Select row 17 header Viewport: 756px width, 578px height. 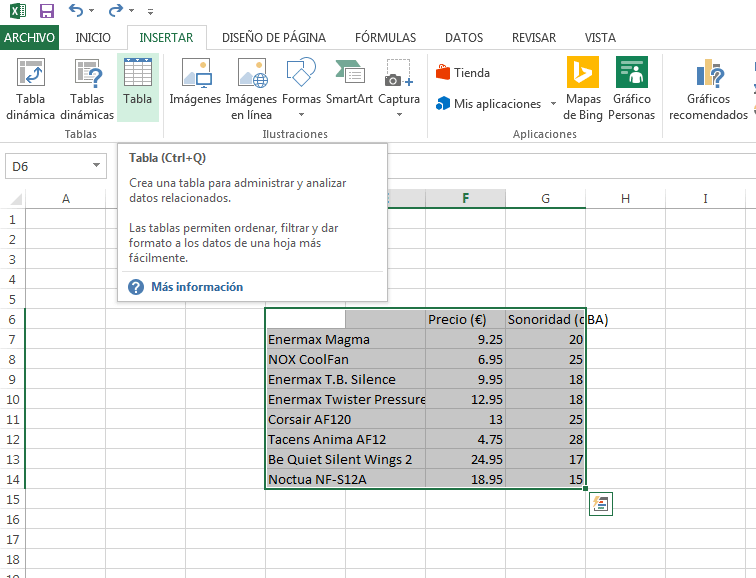click(13, 539)
